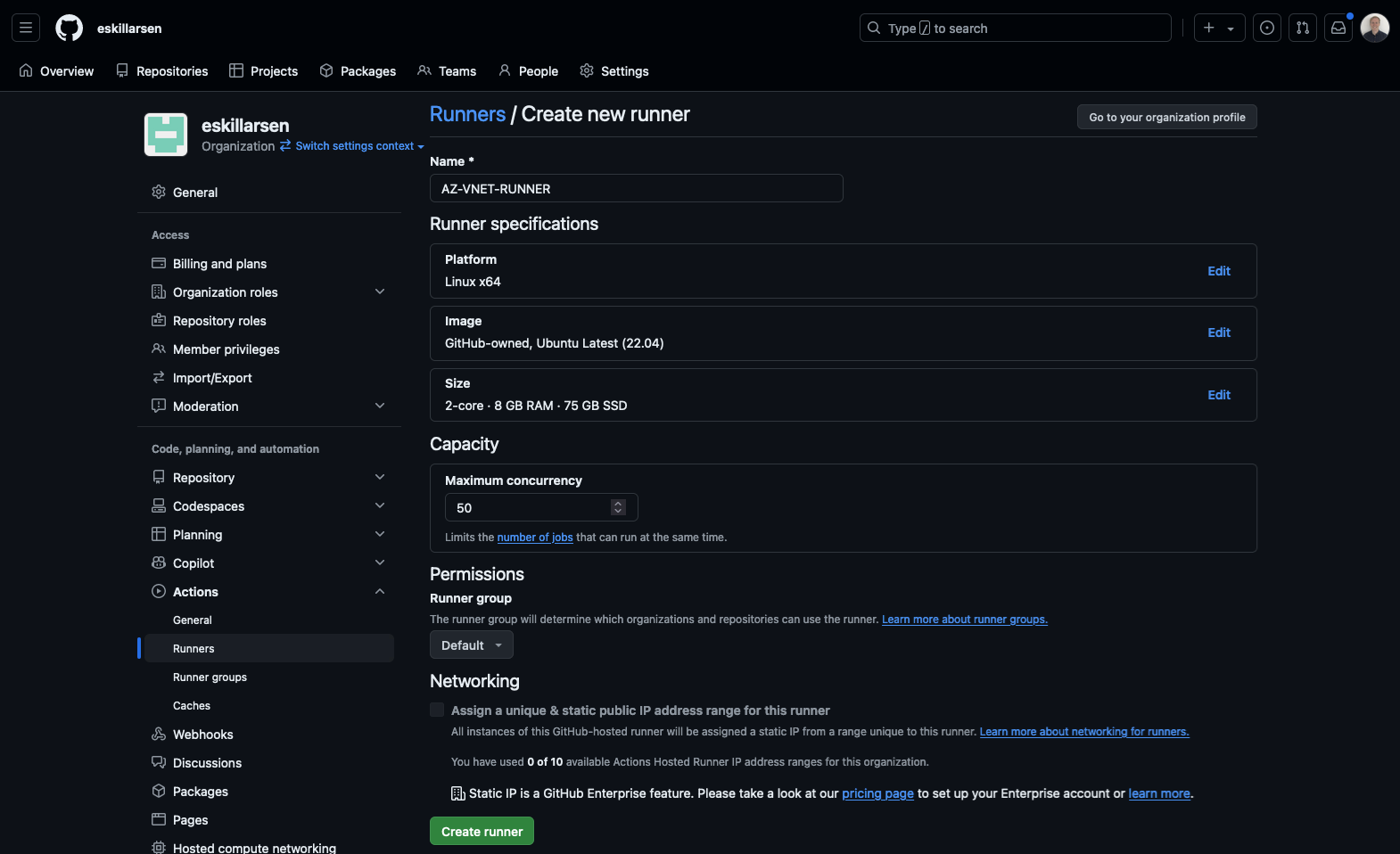Open the learn more Enterprise link
This screenshot has width=1400, height=854.
point(1159,793)
